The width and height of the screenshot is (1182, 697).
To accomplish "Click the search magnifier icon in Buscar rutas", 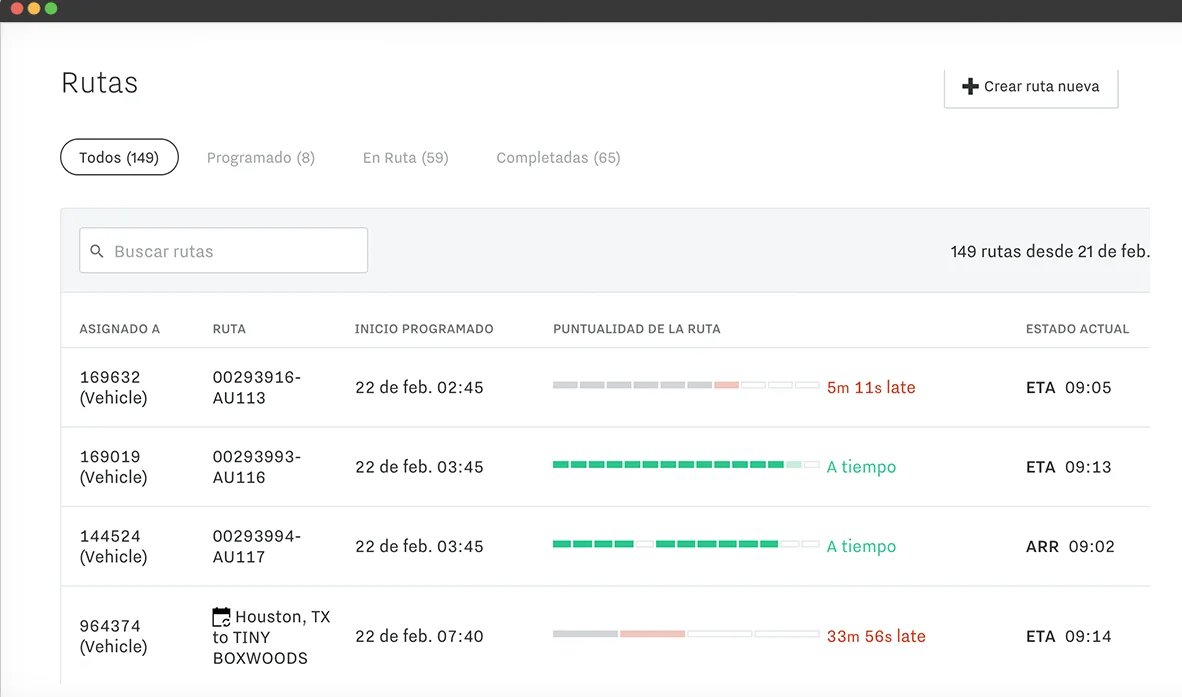I will coord(96,251).
